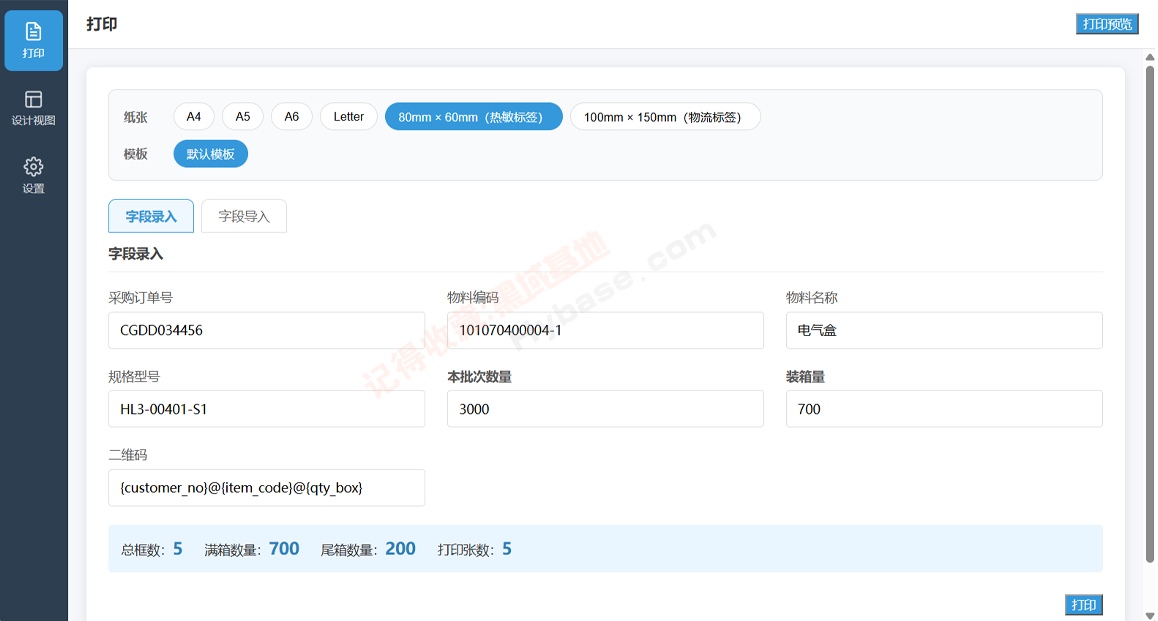Select 80mm × 60mm thermal label paper

(x=473, y=117)
